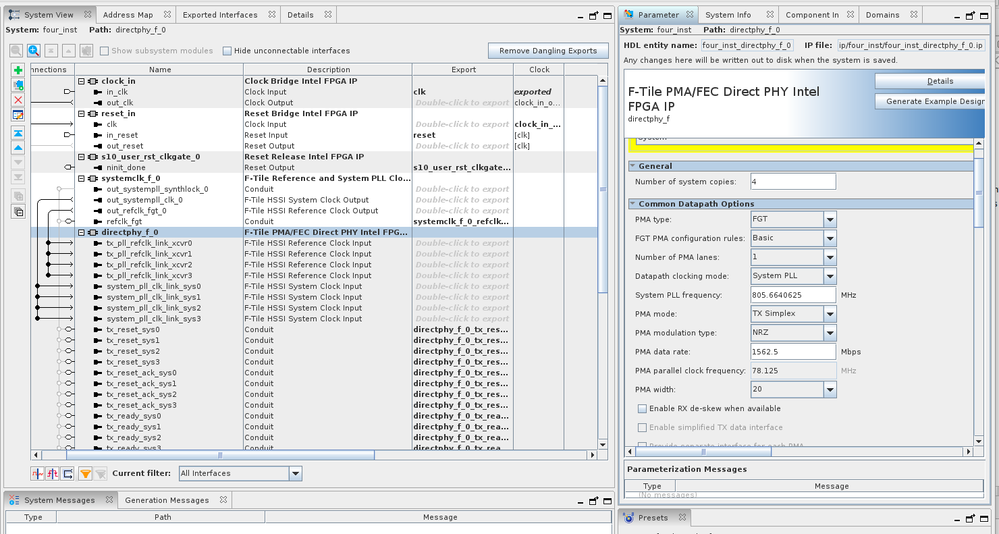Screen dimensions: 999x534
Task: Click the move to top arrow icon
Action: coord(18,132)
